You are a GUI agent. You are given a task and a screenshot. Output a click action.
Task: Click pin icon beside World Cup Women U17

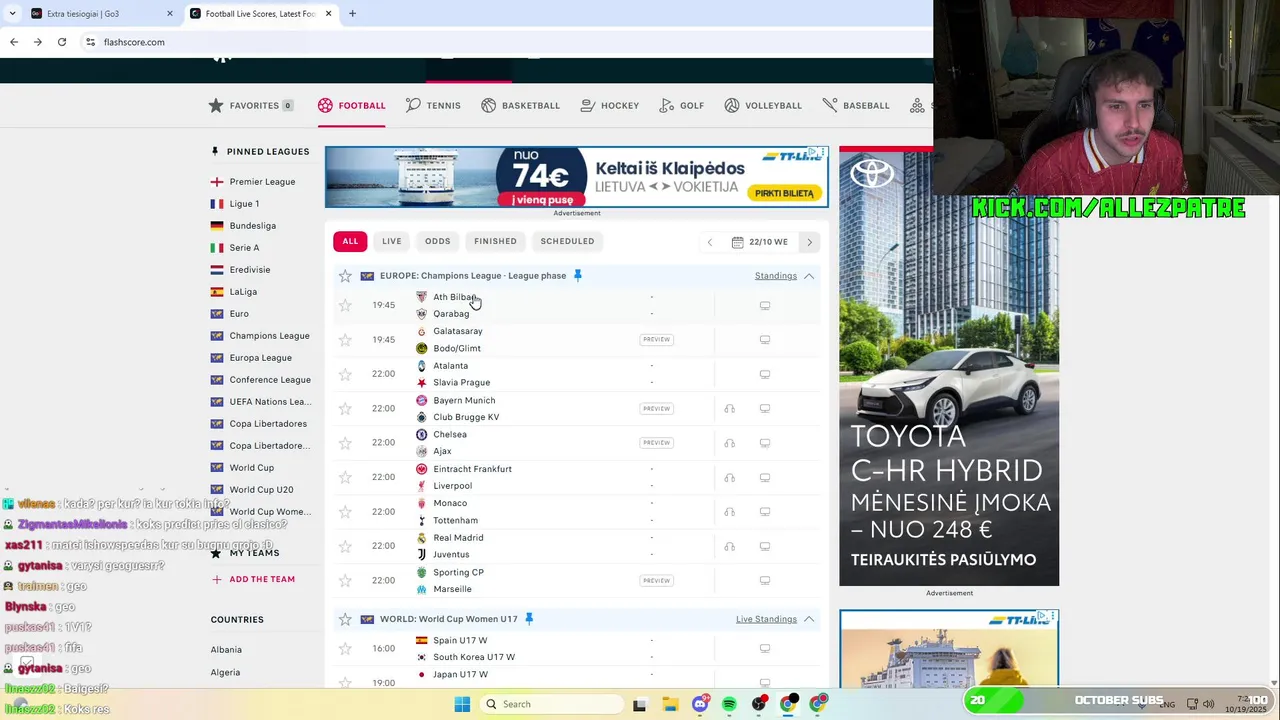coord(529,619)
